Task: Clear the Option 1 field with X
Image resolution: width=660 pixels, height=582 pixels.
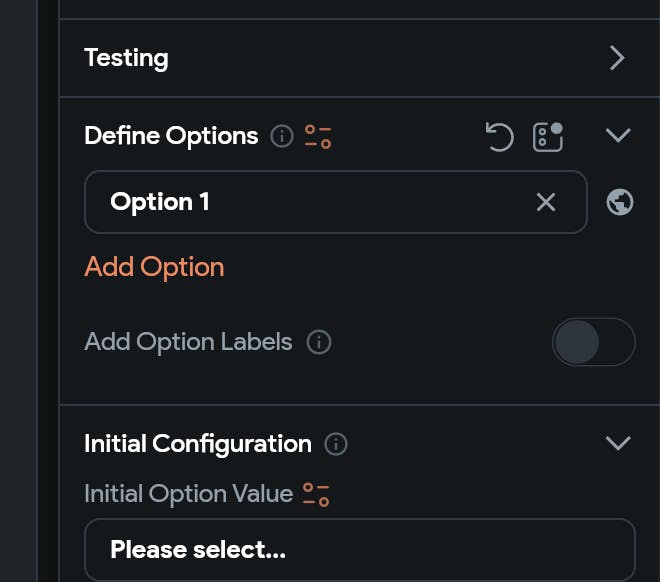Action: click(546, 202)
